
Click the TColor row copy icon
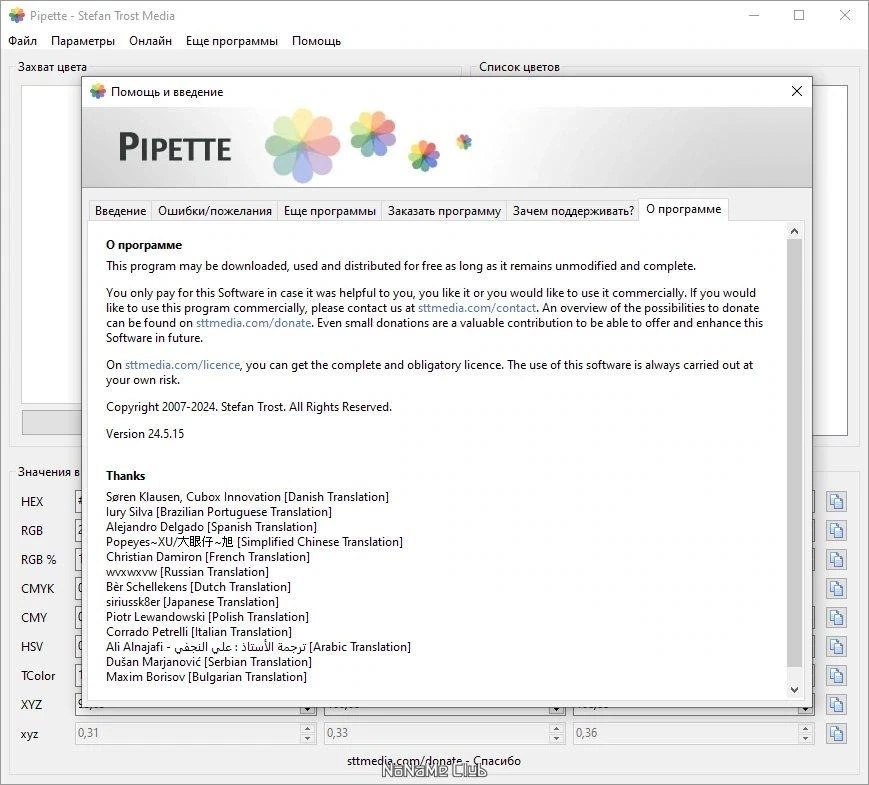(x=836, y=675)
